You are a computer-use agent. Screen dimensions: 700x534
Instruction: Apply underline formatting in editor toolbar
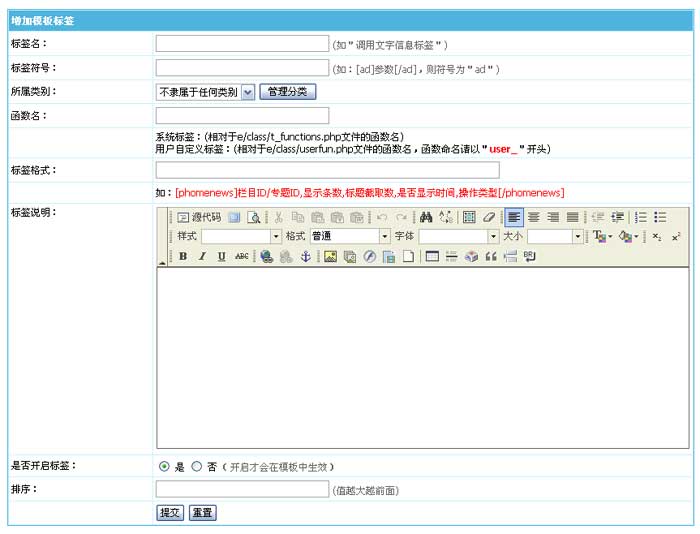point(221,257)
